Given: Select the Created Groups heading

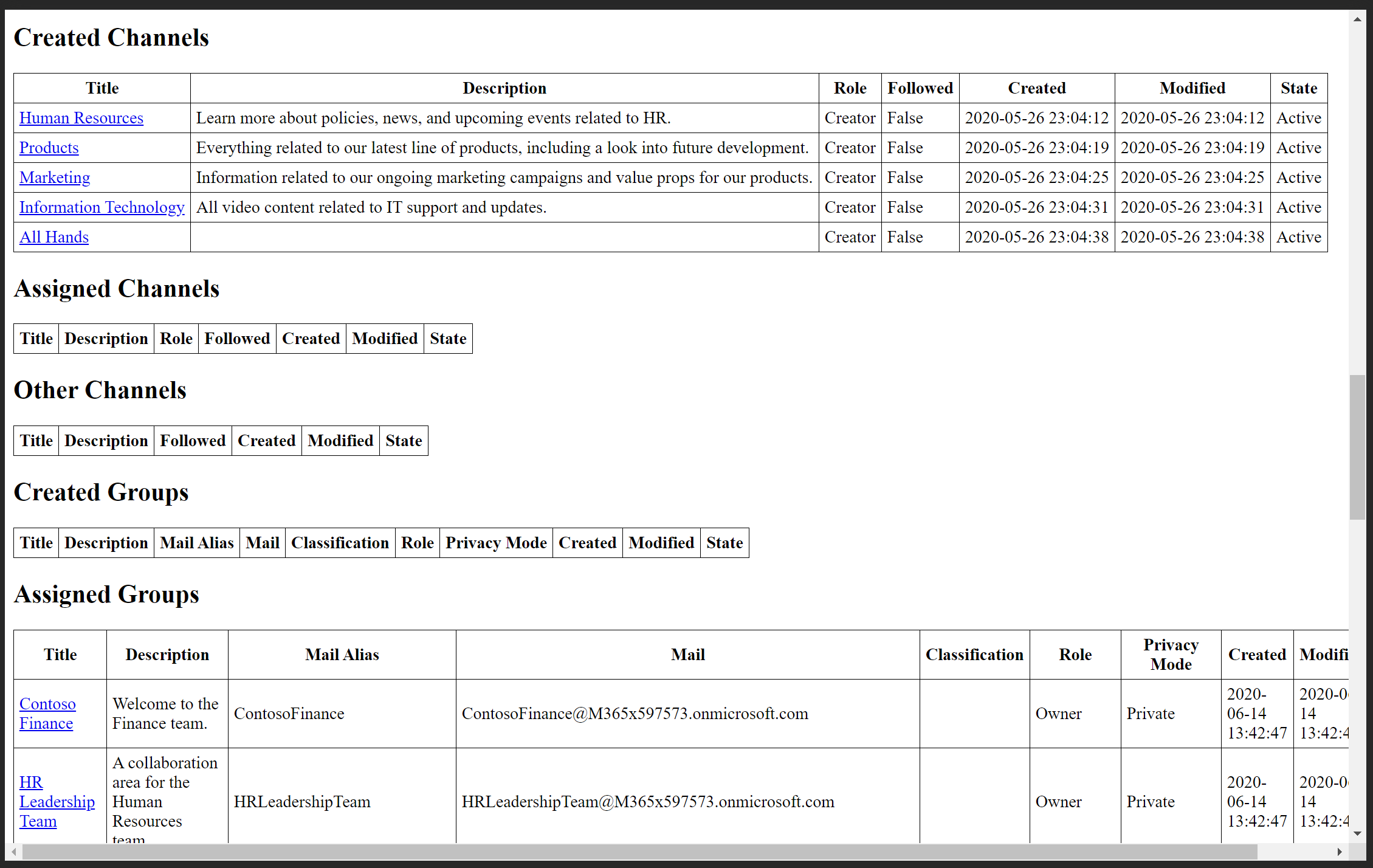Looking at the screenshot, I should tap(102, 492).
